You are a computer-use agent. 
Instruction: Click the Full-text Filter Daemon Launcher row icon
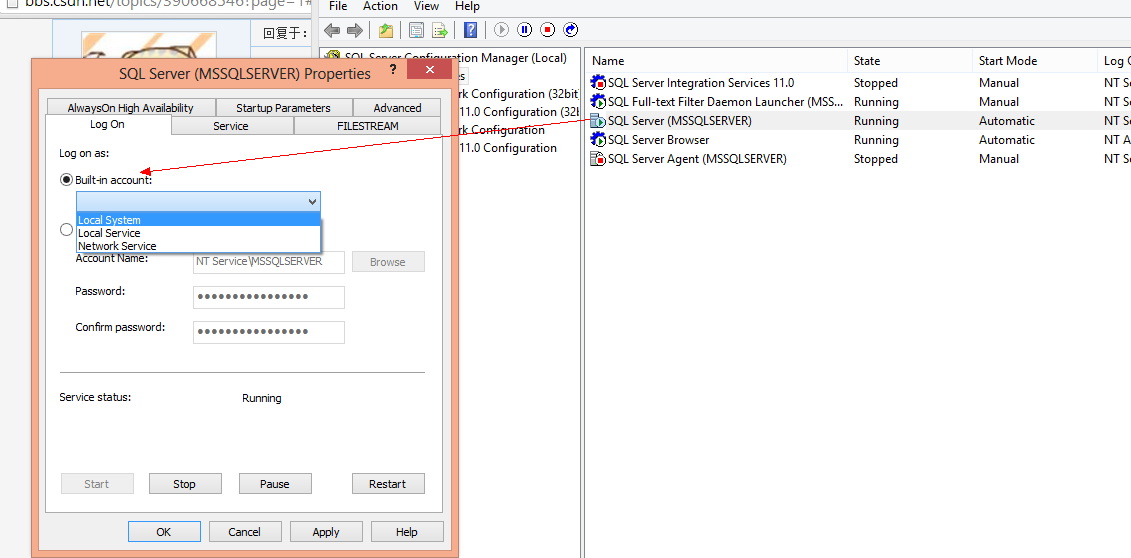pyautogui.click(x=598, y=102)
